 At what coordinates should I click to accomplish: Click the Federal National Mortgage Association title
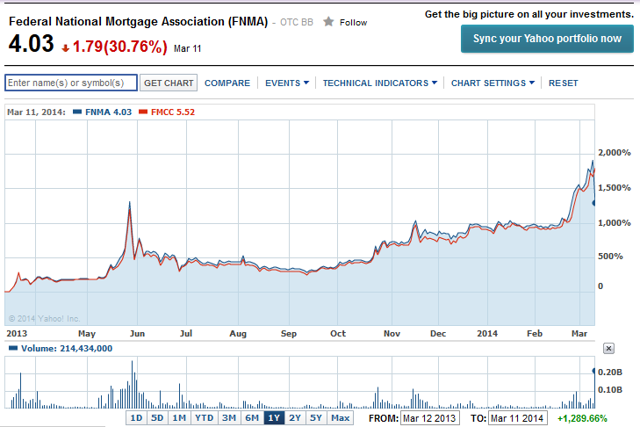click(x=138, y=21)
